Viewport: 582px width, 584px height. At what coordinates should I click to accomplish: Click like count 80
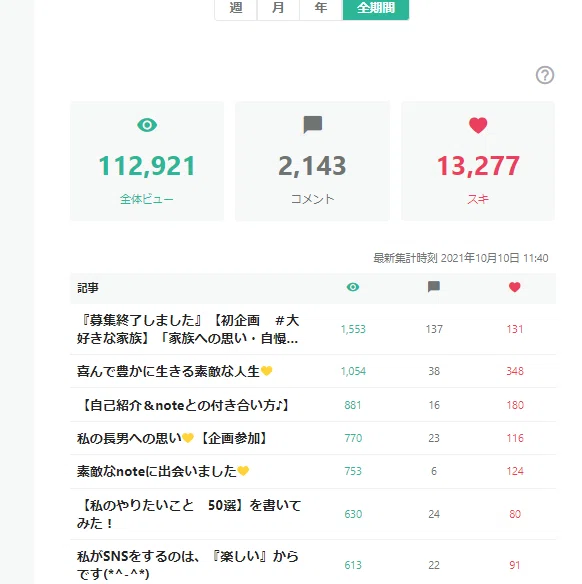click(x=515, y=514)
